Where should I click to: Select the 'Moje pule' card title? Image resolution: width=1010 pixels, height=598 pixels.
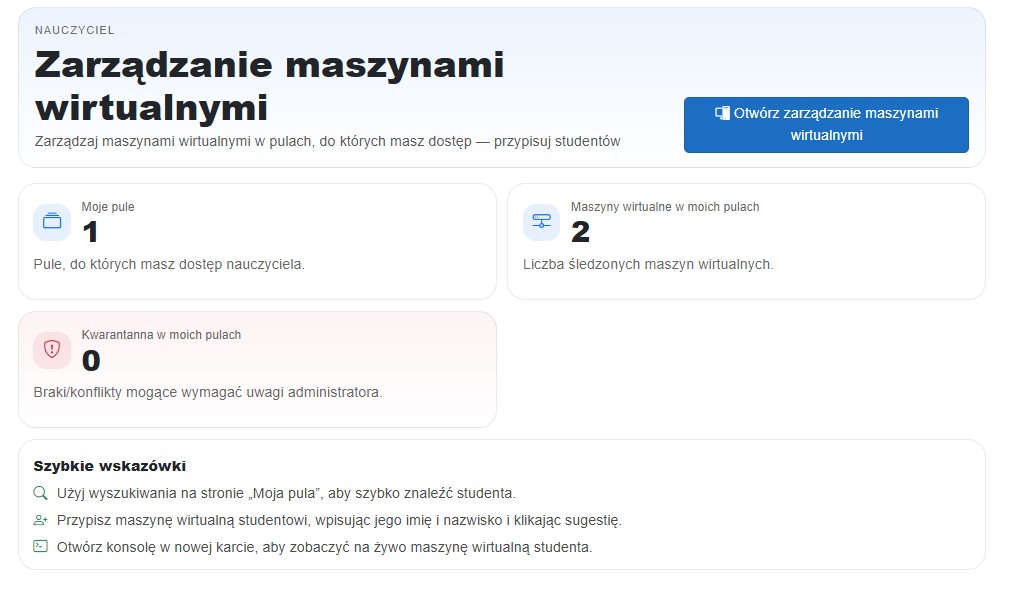tap(110, 206)
